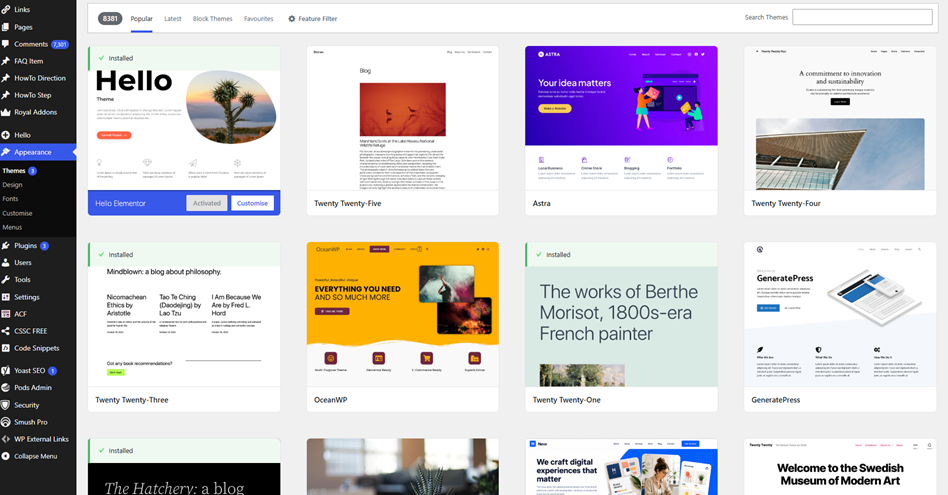Click the Smush Pro icon
The width and height of the screenshot is (948, 495).
(6, 422)
